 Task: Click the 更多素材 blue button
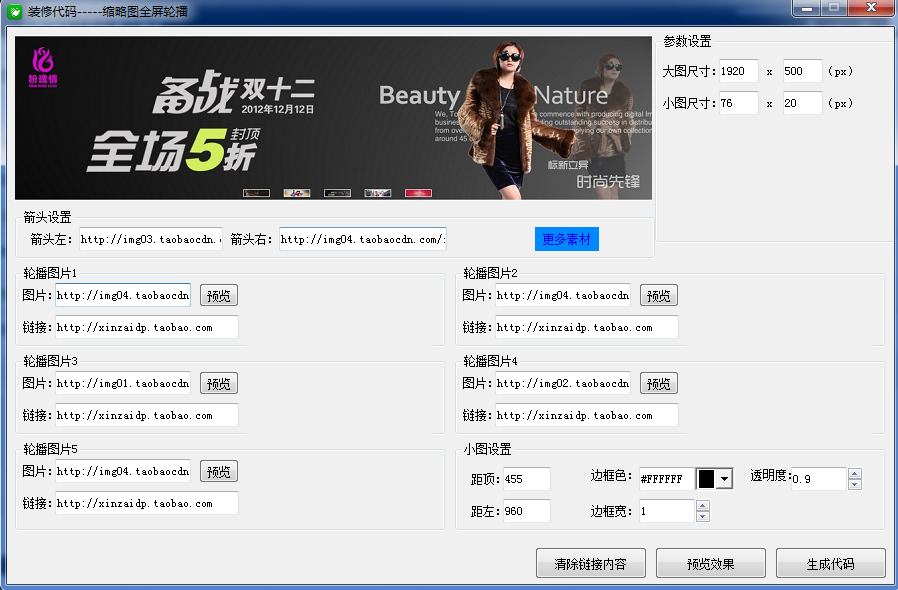point(566,239)
